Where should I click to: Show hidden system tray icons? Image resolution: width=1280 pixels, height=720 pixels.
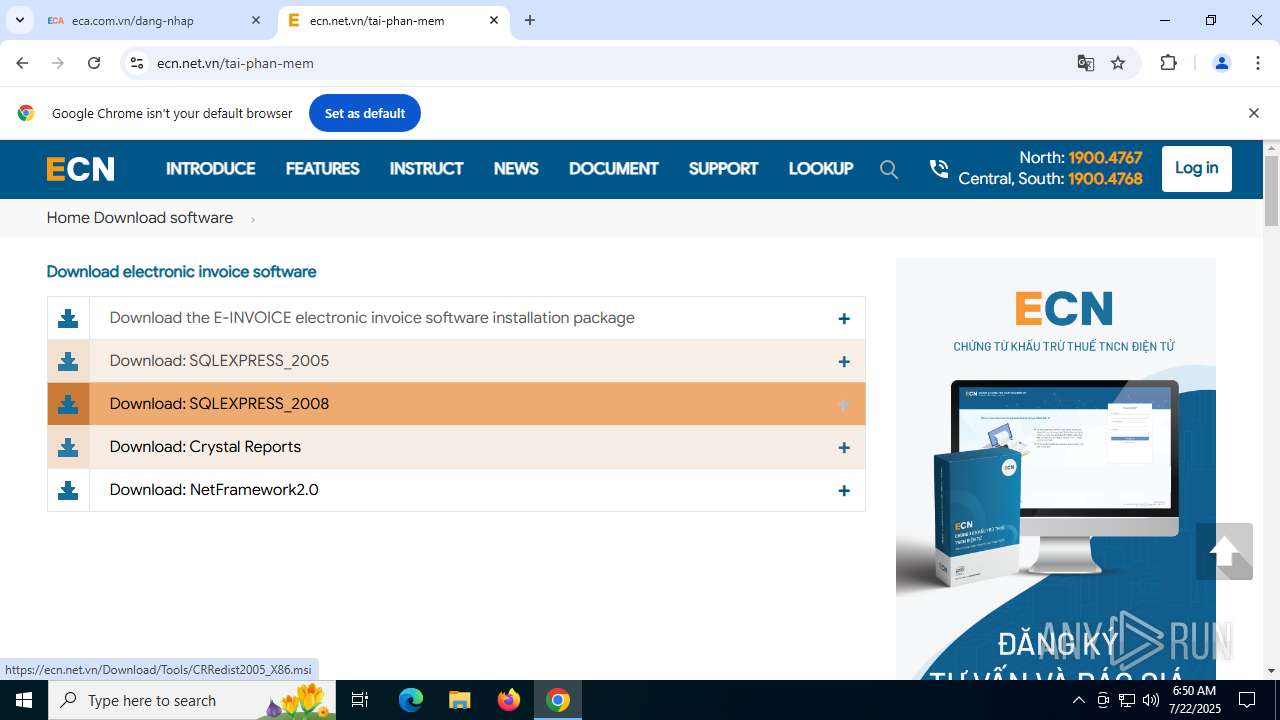pos(1078,700)
